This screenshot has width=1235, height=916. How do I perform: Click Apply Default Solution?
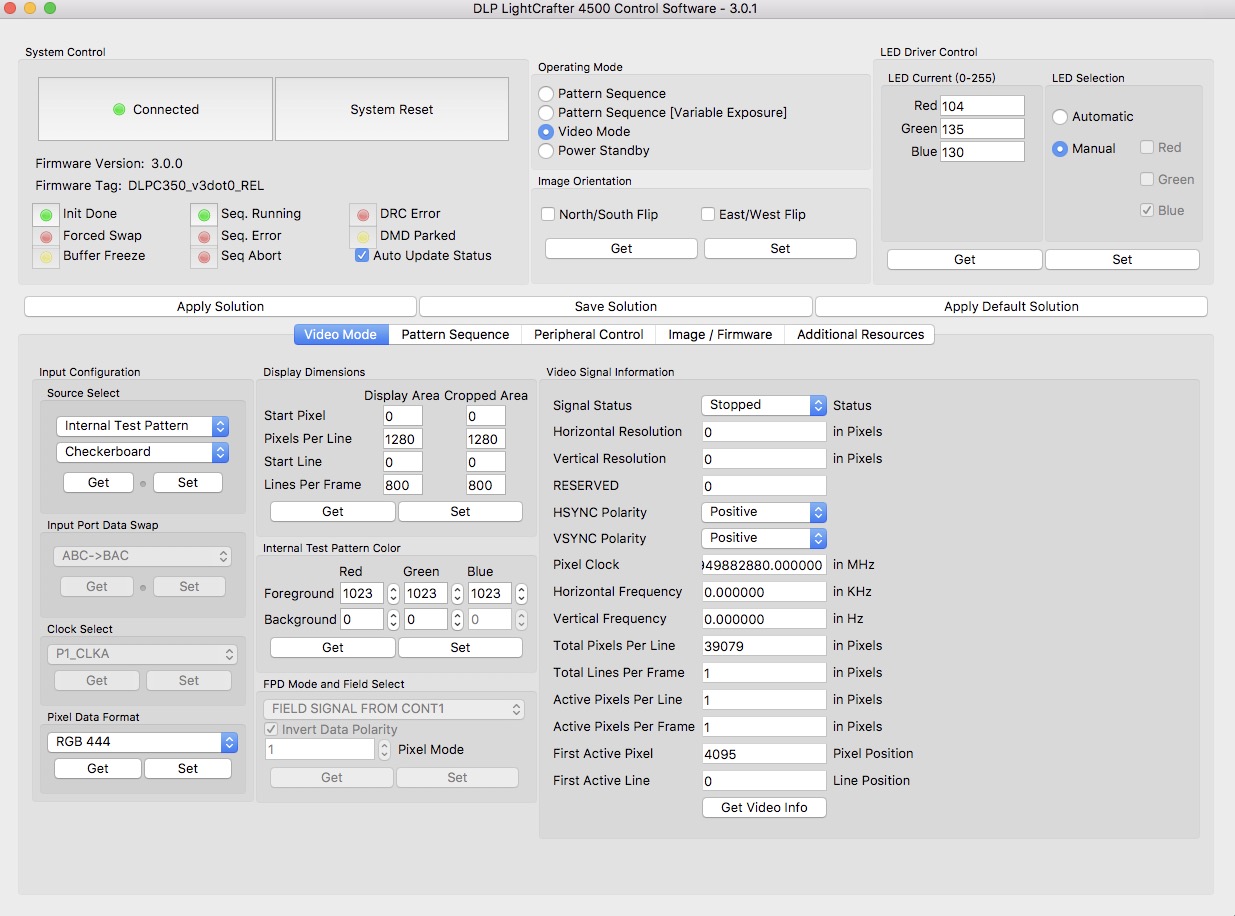[1011, 306]
